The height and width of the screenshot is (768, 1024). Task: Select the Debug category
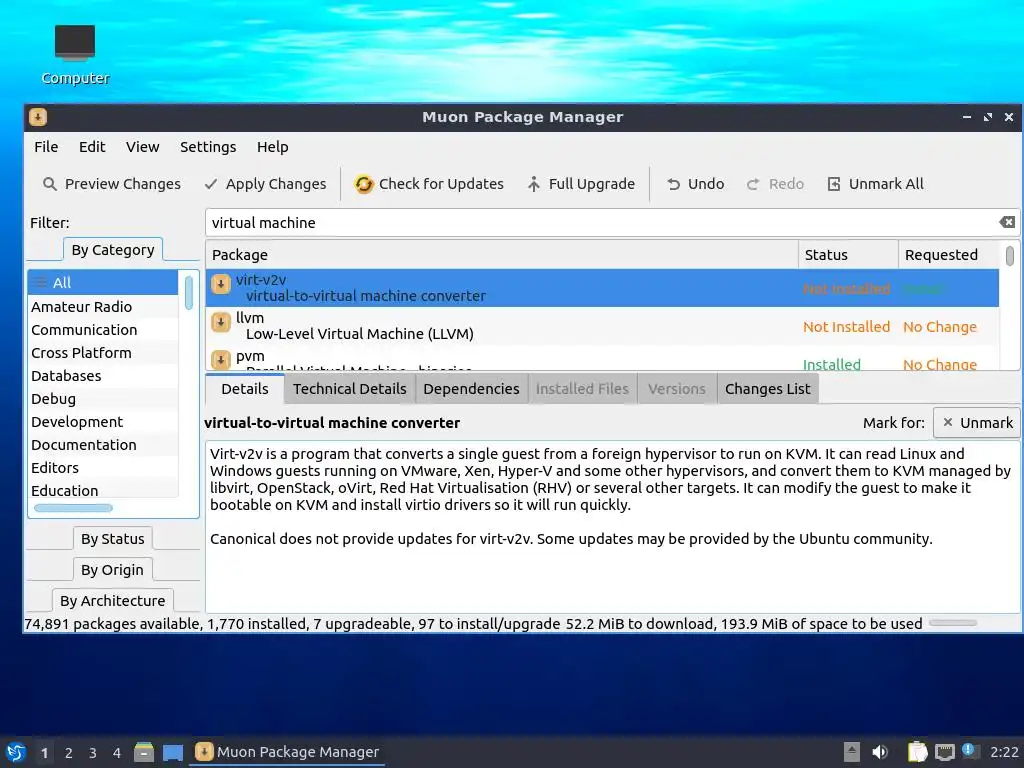[103, 398]
